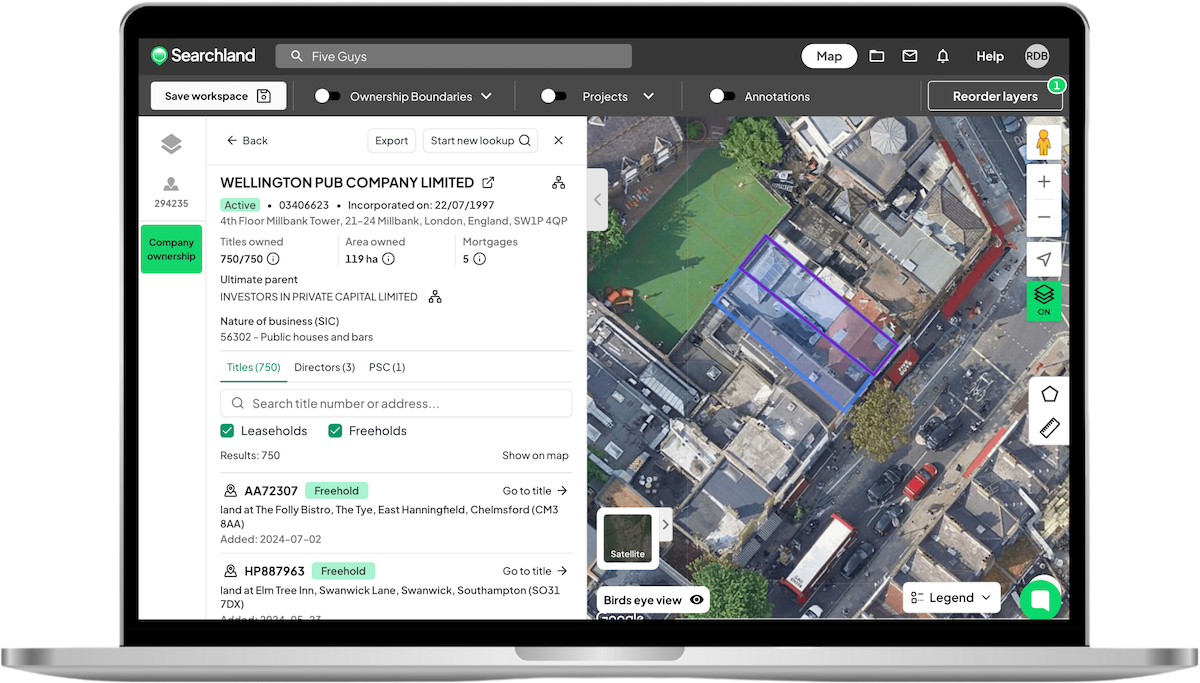Viewport: 1200px width, 683px height.
Task: Uncheck the Freeholds checkbox
Action: (336, 431)
